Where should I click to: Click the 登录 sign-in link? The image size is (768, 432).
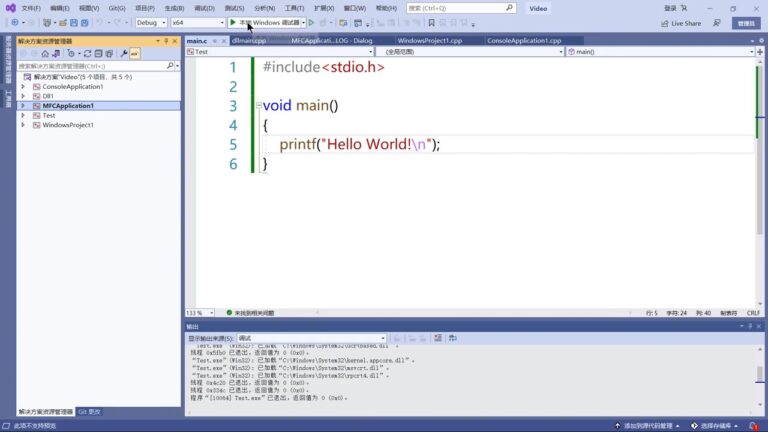tap(670, 8)
